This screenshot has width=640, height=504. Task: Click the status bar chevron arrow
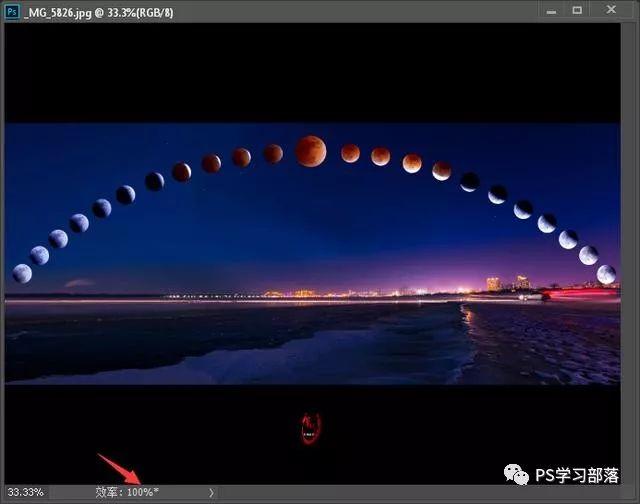pyautogui.click(x=211, y=493)
